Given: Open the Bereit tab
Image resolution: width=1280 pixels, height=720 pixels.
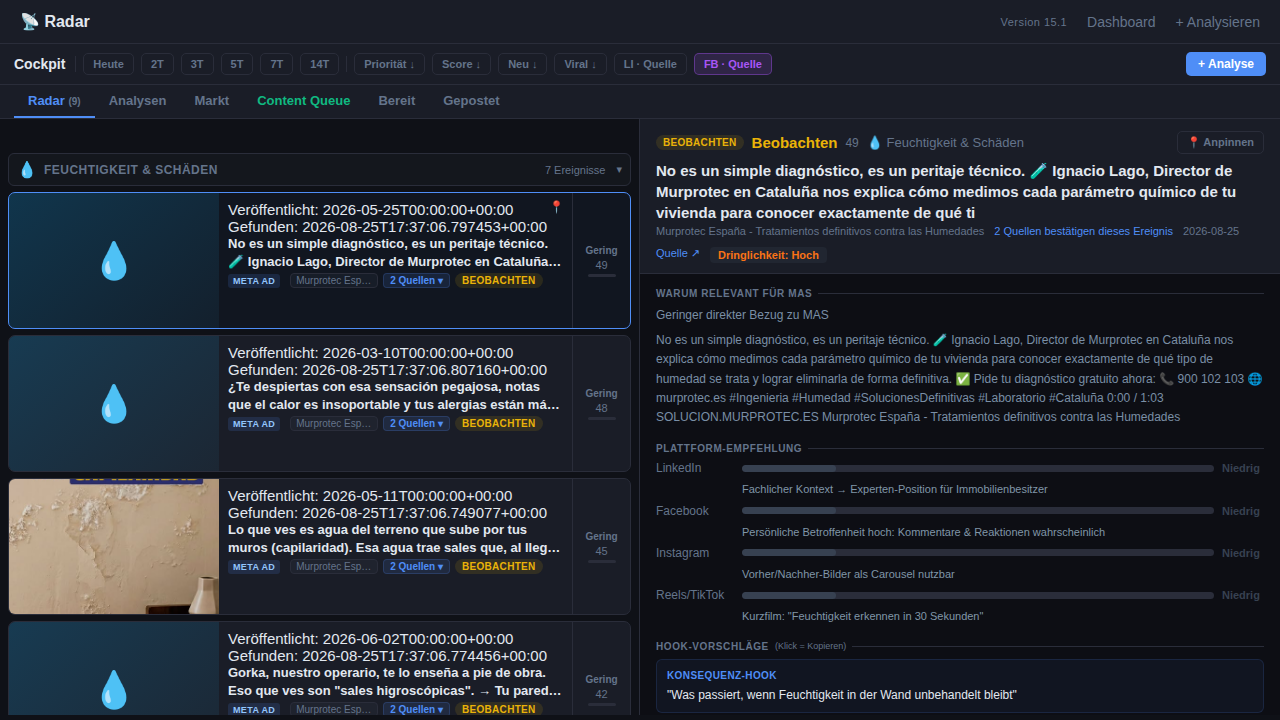Looking at the screenshot, I should pos(397,101).
